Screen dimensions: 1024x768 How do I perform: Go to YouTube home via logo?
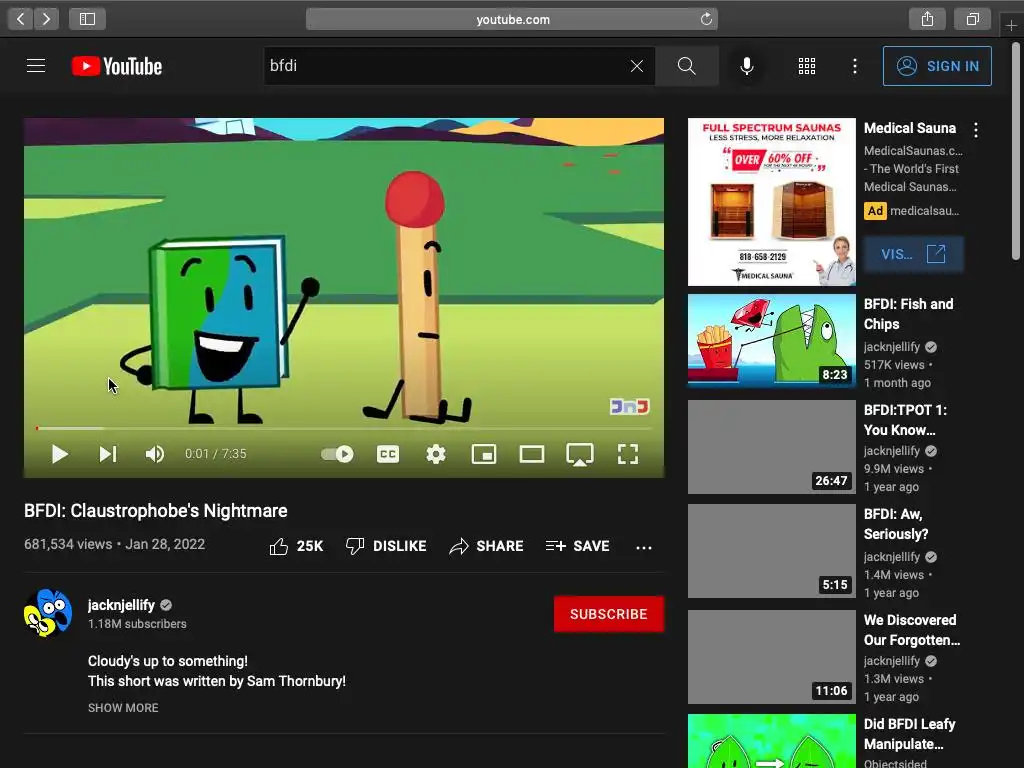pos(117,66)
